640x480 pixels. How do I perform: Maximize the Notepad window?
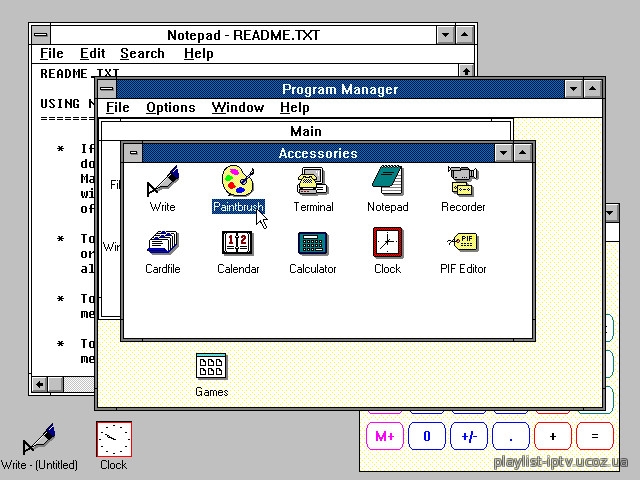(464, 35)
